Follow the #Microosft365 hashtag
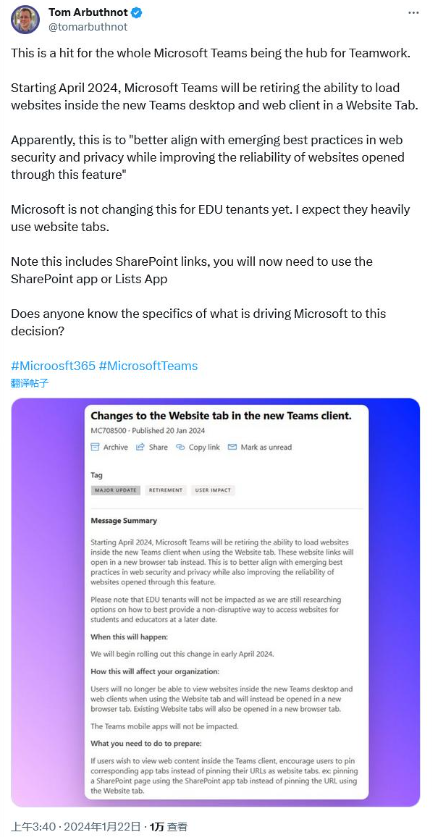The width and height of the screenshot is (437, 837). point(53,366)
